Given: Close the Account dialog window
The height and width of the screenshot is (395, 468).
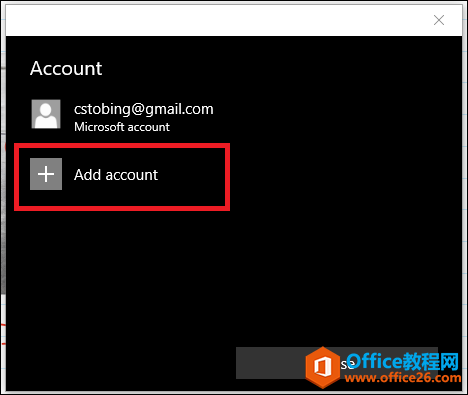Looking at the screenshot, I should [439, 20].
